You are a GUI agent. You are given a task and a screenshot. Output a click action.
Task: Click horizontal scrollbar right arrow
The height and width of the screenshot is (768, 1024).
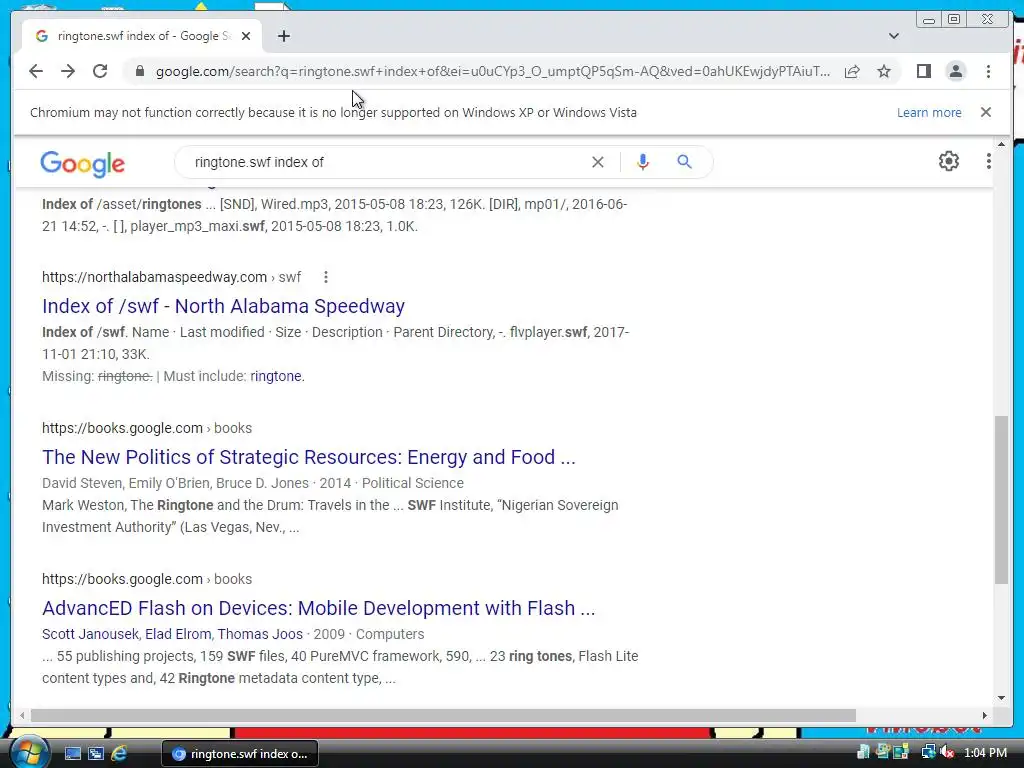(985, 716)
